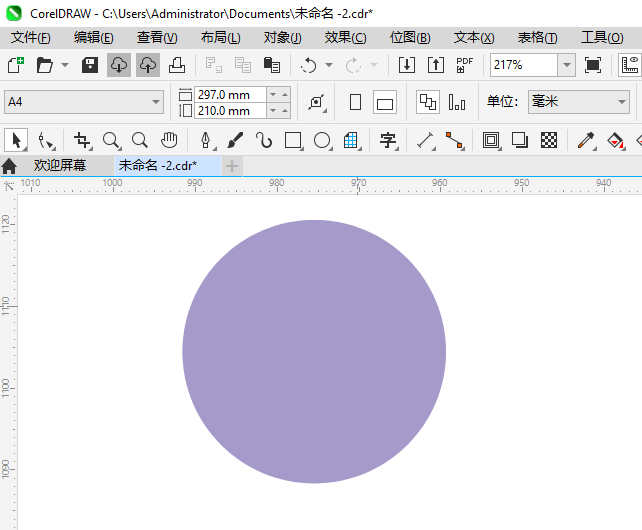Save the document with floppy icon
The image size is (642, 530).
[90, 65]
